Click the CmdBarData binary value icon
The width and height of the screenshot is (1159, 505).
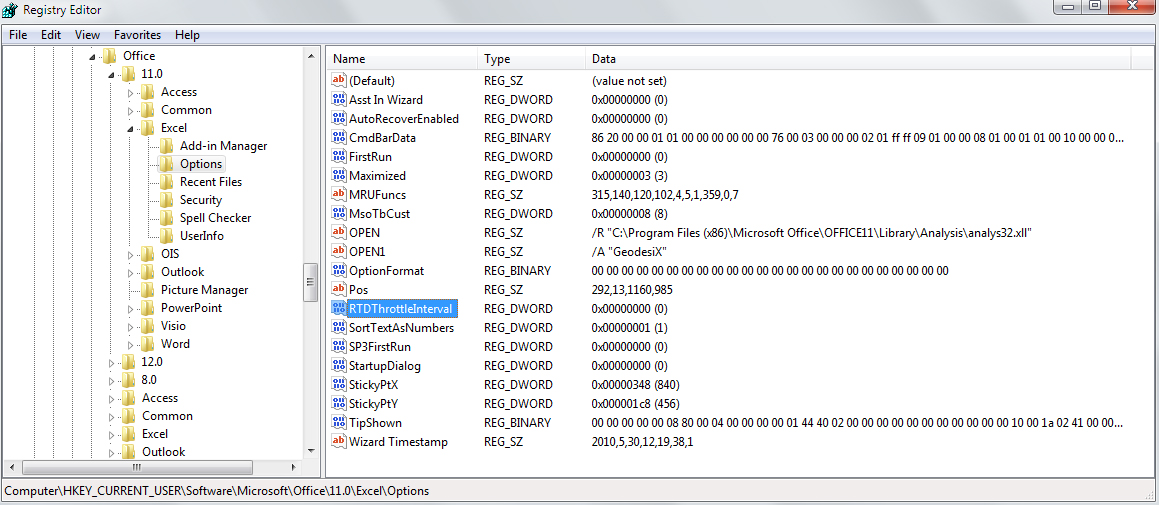[339, 138]
